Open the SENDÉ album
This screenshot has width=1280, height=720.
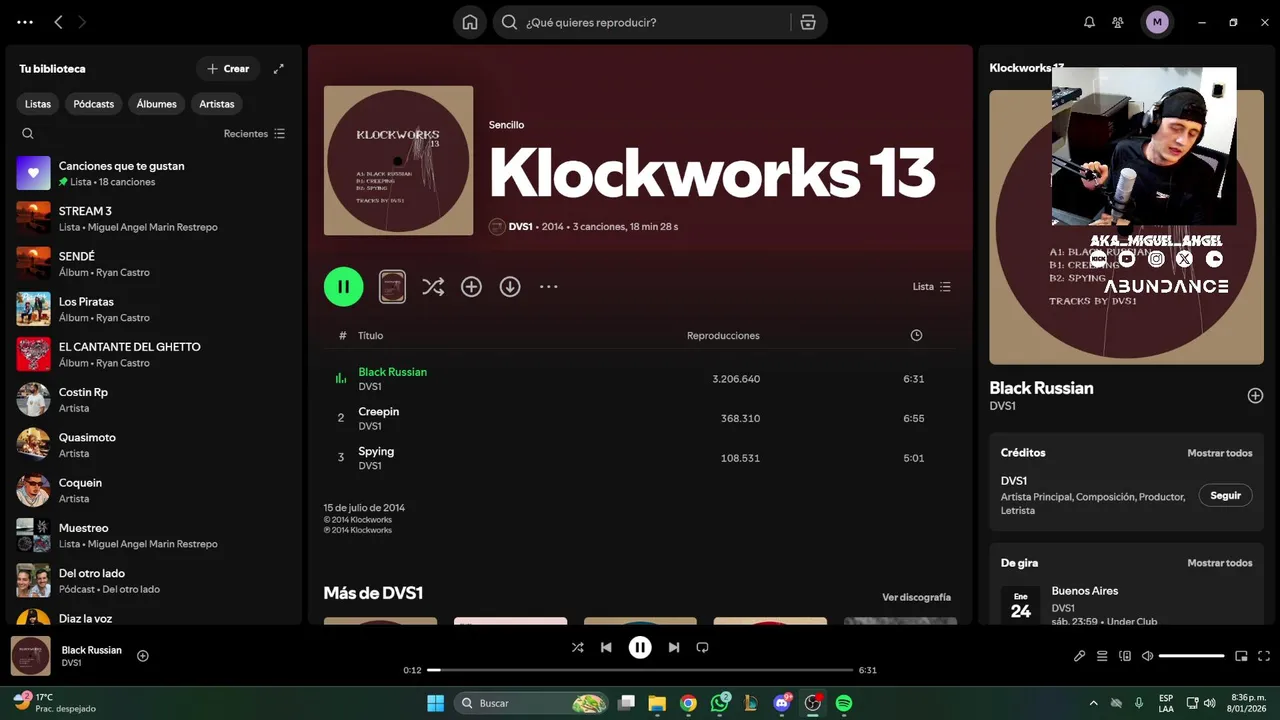[x=153, y=263]
